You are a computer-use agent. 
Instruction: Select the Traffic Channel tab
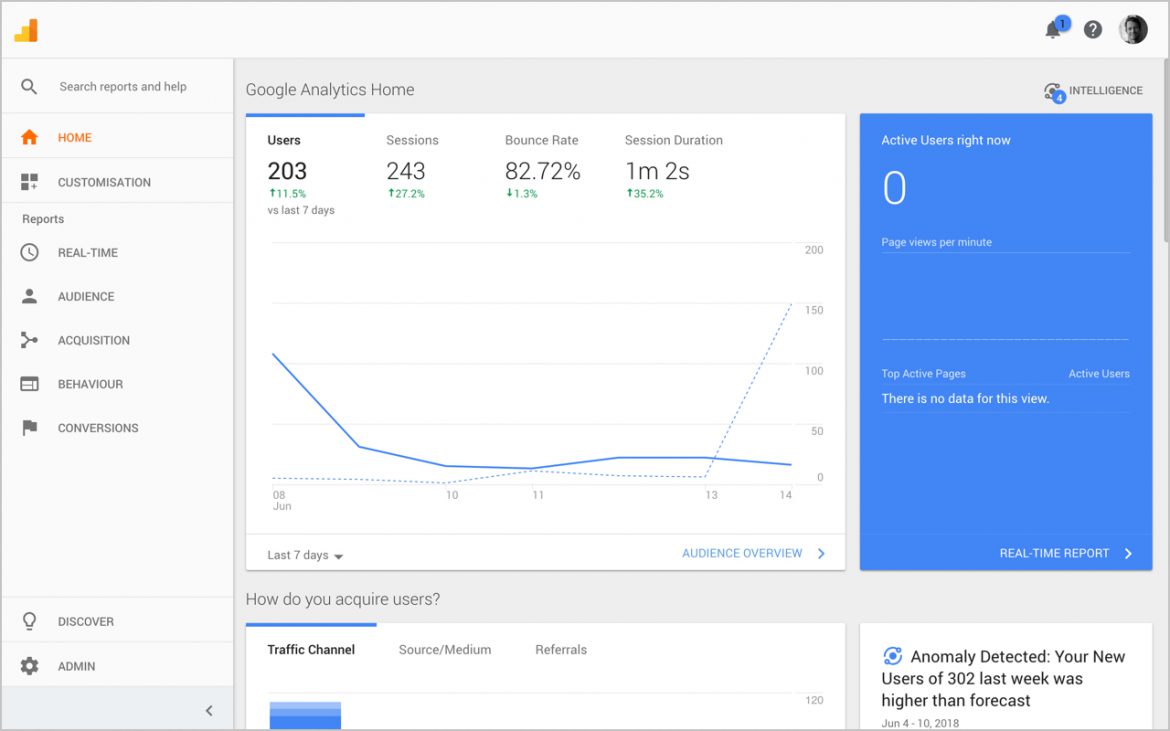pos(311,650)
